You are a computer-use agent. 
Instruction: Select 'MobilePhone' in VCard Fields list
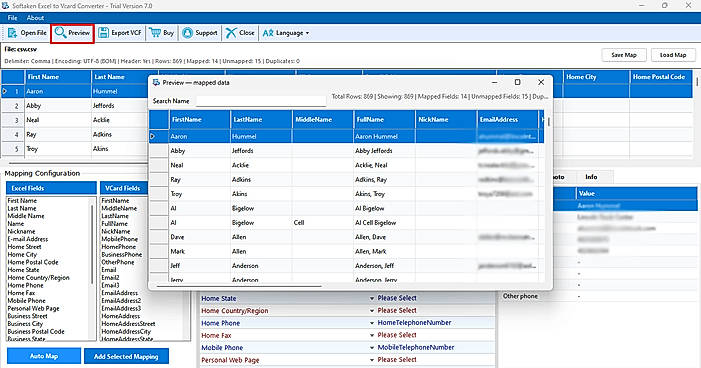coord(118,239)
